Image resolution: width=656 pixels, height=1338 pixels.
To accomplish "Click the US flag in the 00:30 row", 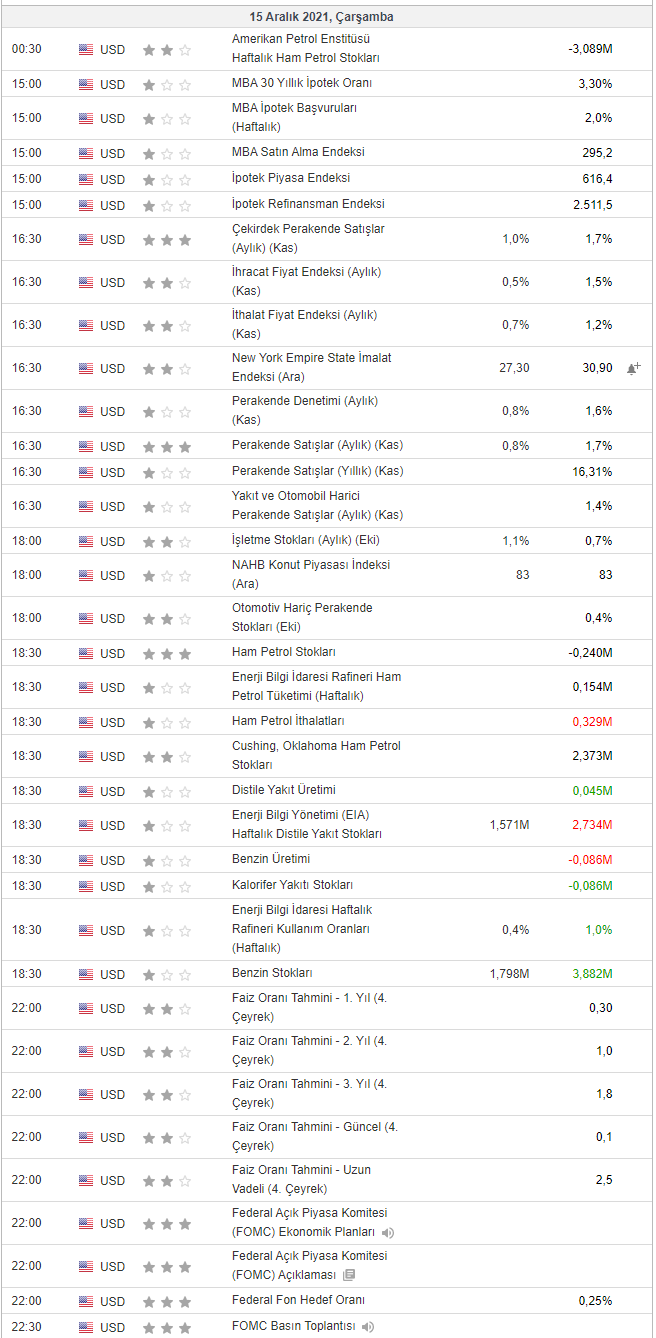I will point(86,49).
